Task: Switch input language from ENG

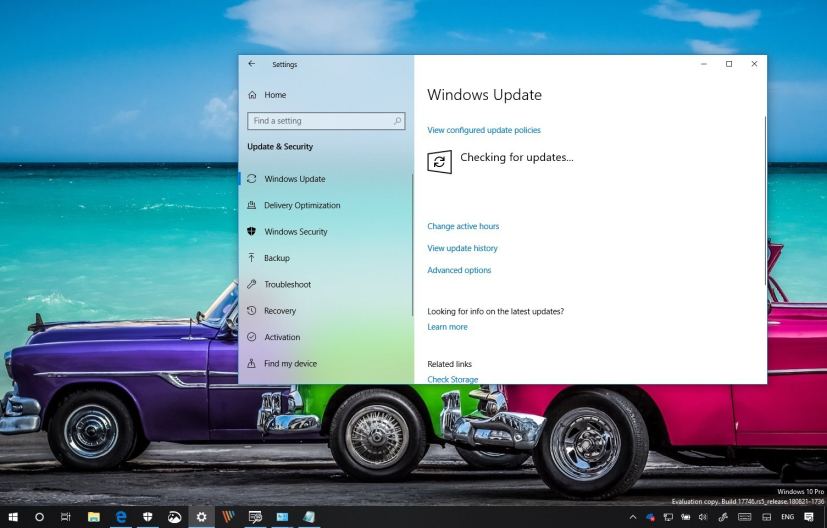Action: [x=787, y=517]
